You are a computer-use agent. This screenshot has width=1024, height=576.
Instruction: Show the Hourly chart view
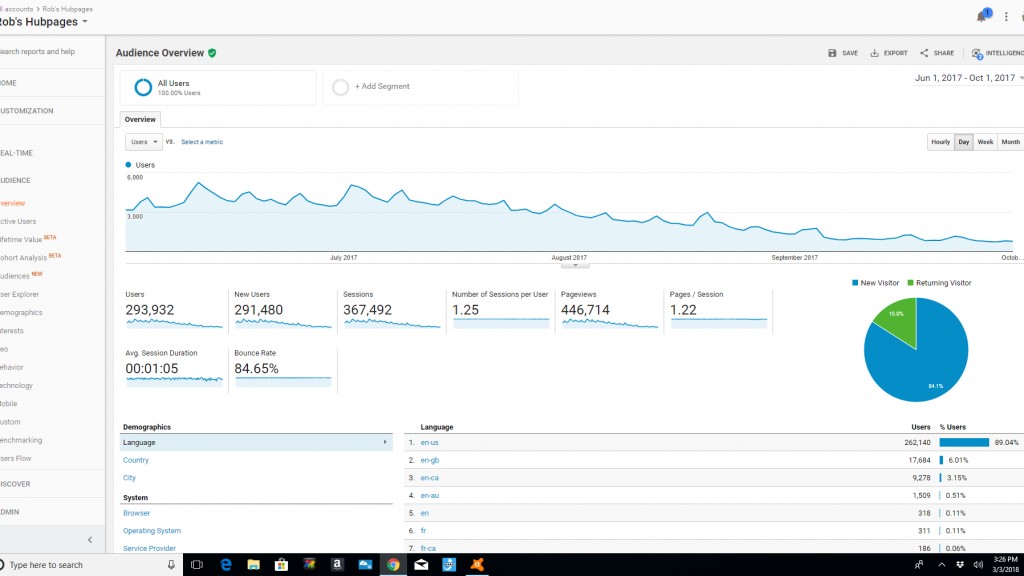[x=940, y=142]
